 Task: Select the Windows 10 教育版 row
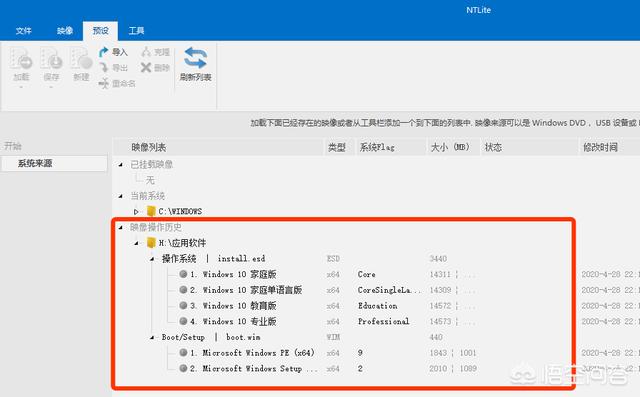(x=343, y=305)
